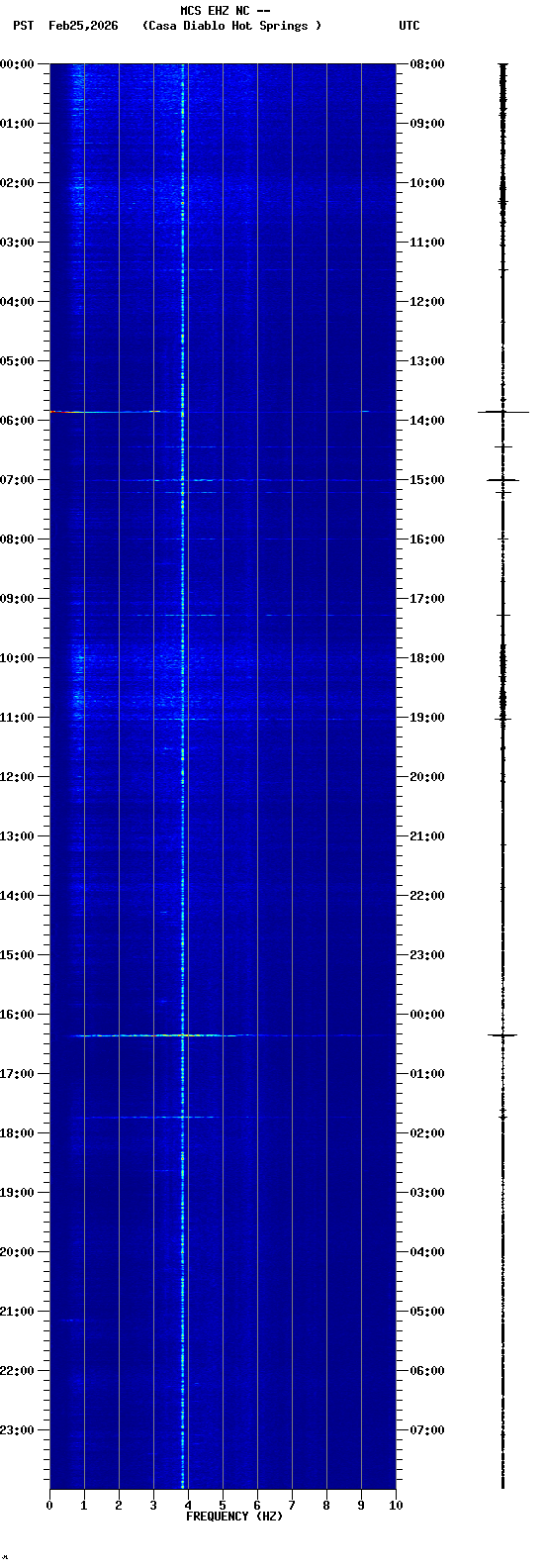Click the 04:00 PST time label
Viewport: 546px width, 1568px height.
18,302
